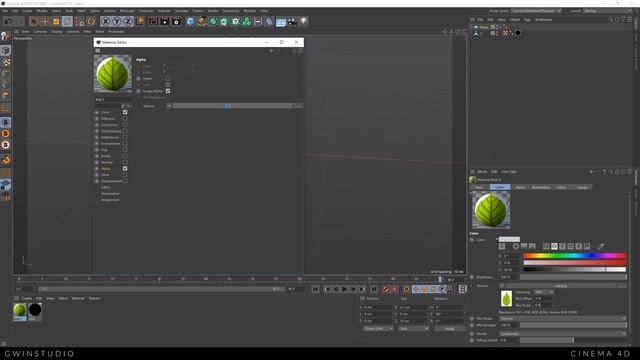Select the Scale tool icon

tap(56, 21)
